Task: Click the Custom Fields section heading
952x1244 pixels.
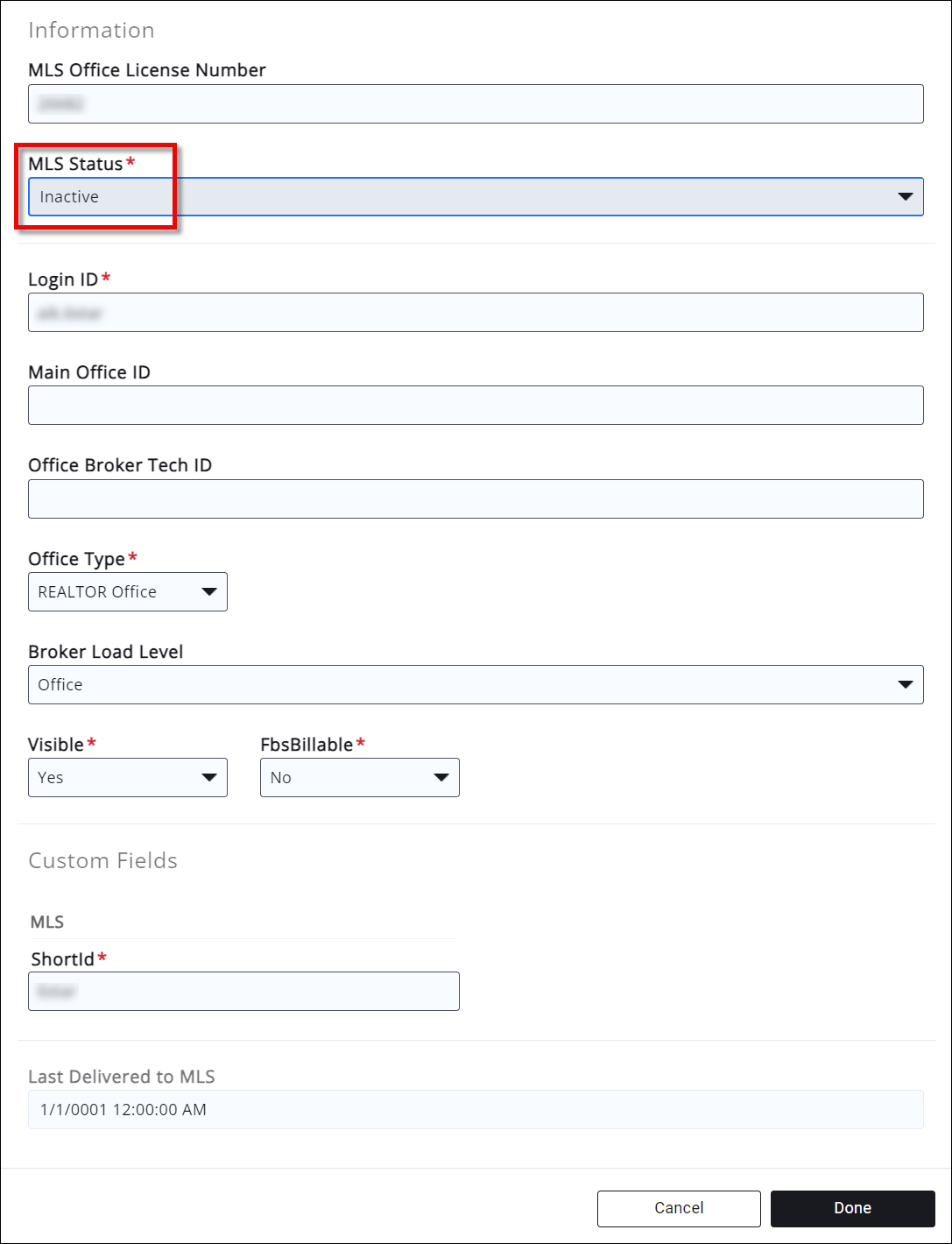Action: click(x=102, y=860)
